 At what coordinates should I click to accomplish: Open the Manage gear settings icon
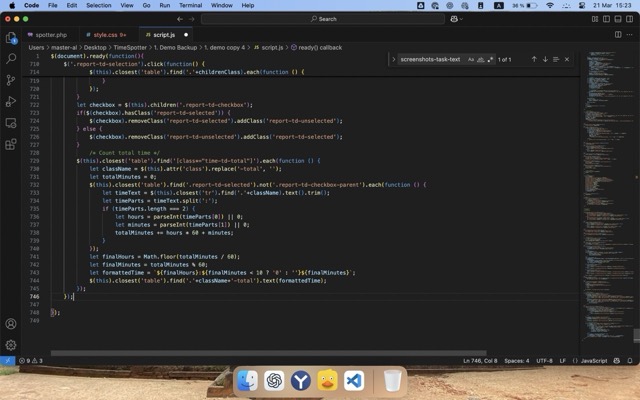click(x=11, y=345)
